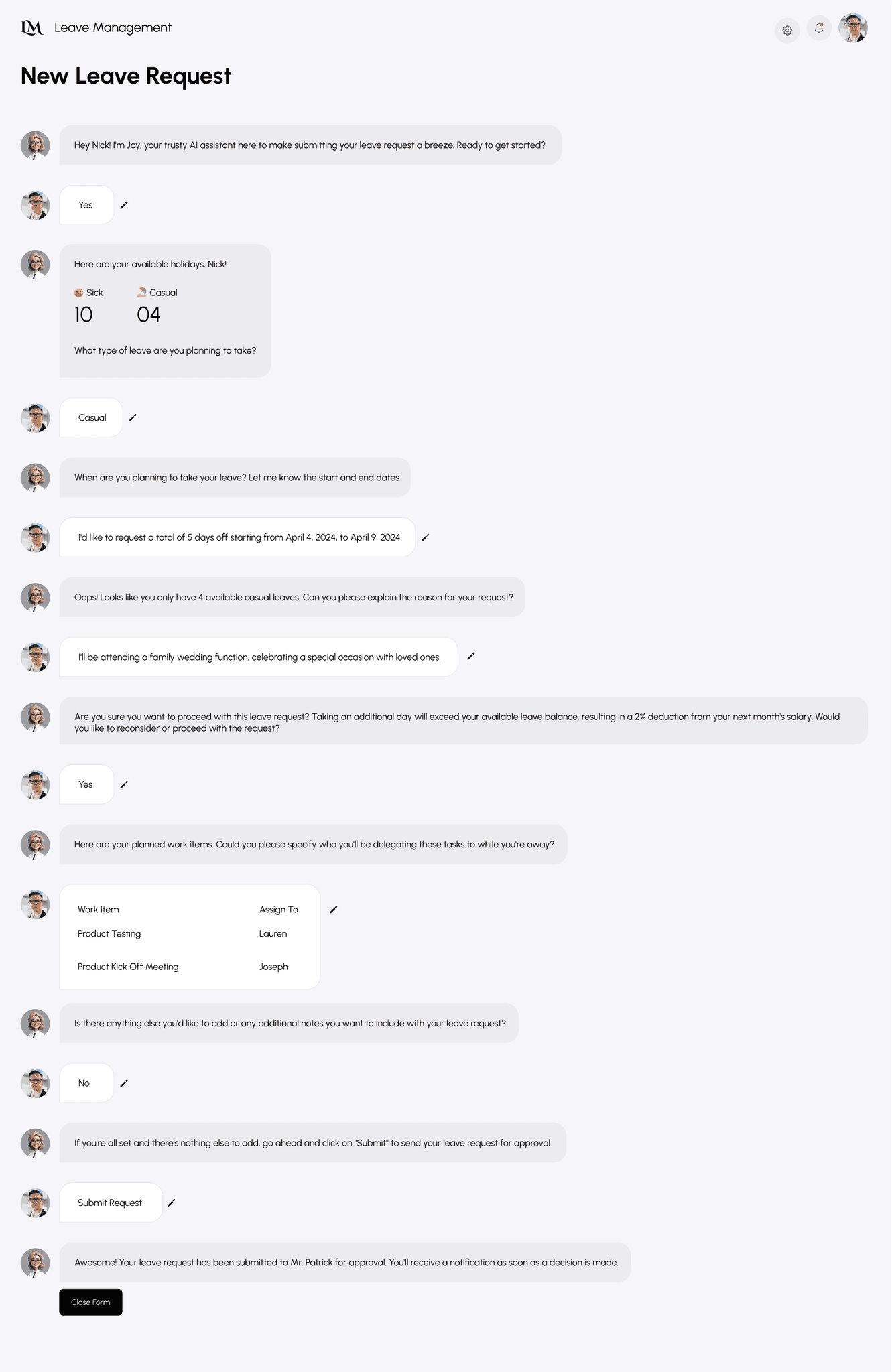Click Joy's avatar beside the greeting message
The width and height of the screenshot is (892, 1372).
coord(35,145)
